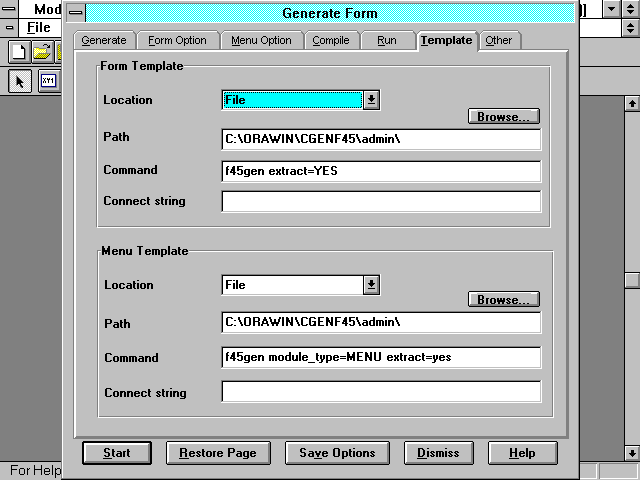The width and height of the screenshot is (640, 480).
Task: Click the Form Template Connect string field
Action: tap(381, 202)
